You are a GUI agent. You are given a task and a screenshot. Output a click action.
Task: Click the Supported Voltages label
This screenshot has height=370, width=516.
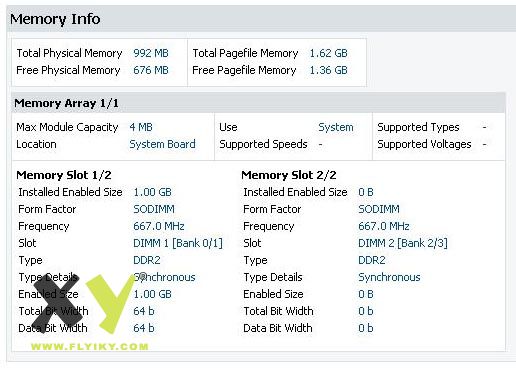pos(424,144)
